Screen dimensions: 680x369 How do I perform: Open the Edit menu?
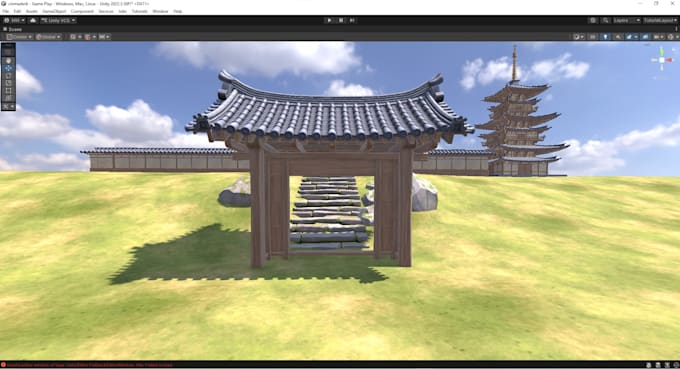[17, 11]
